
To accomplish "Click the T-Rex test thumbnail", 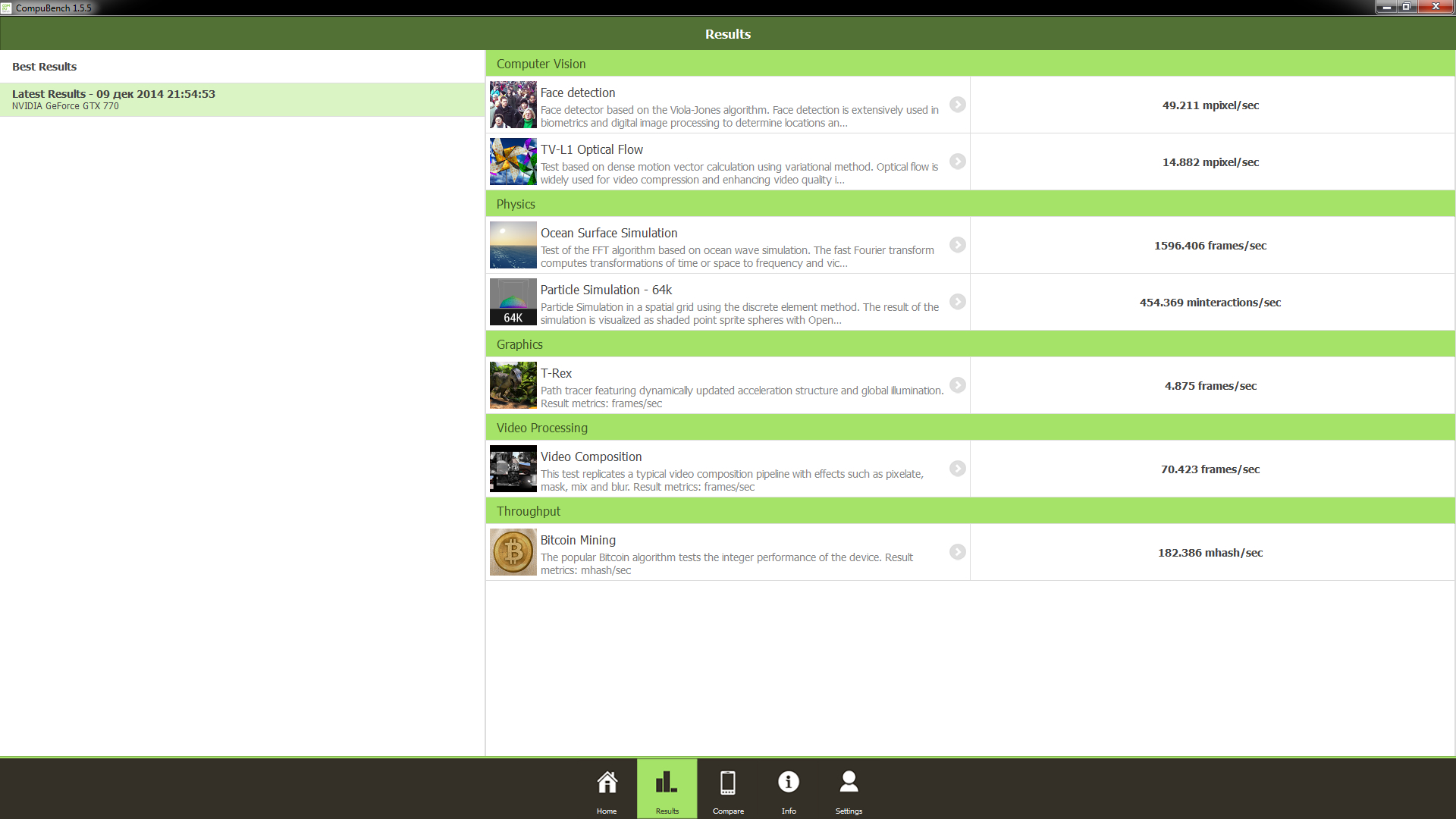I will click(x=513, y=385).
